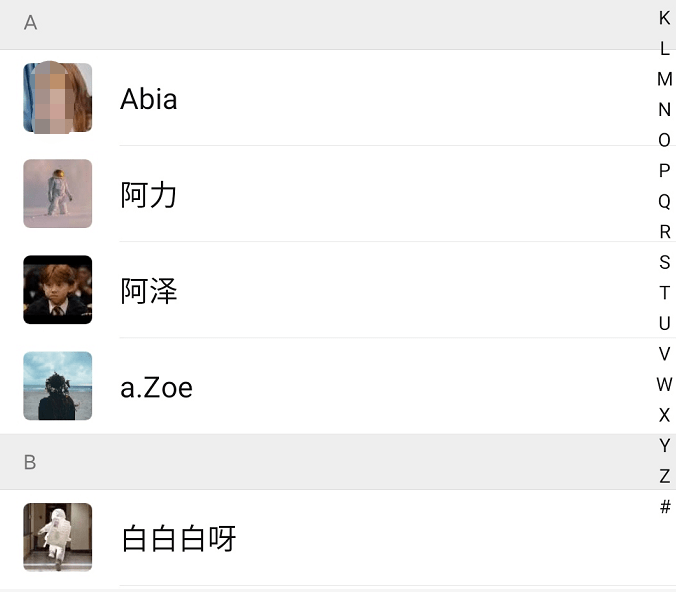Jump to letter T in index
This screenshot has width=676, height=592.
pos(665,293)
